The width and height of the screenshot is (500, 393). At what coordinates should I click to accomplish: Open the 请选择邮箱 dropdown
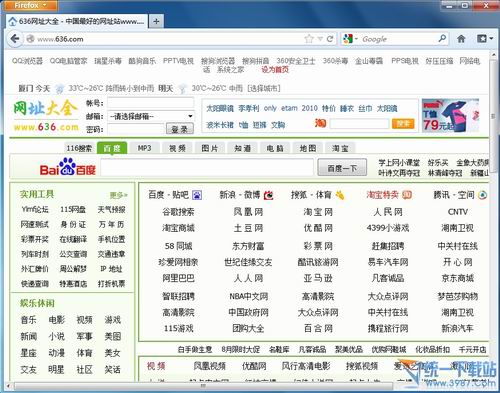[x=150, y=116]
